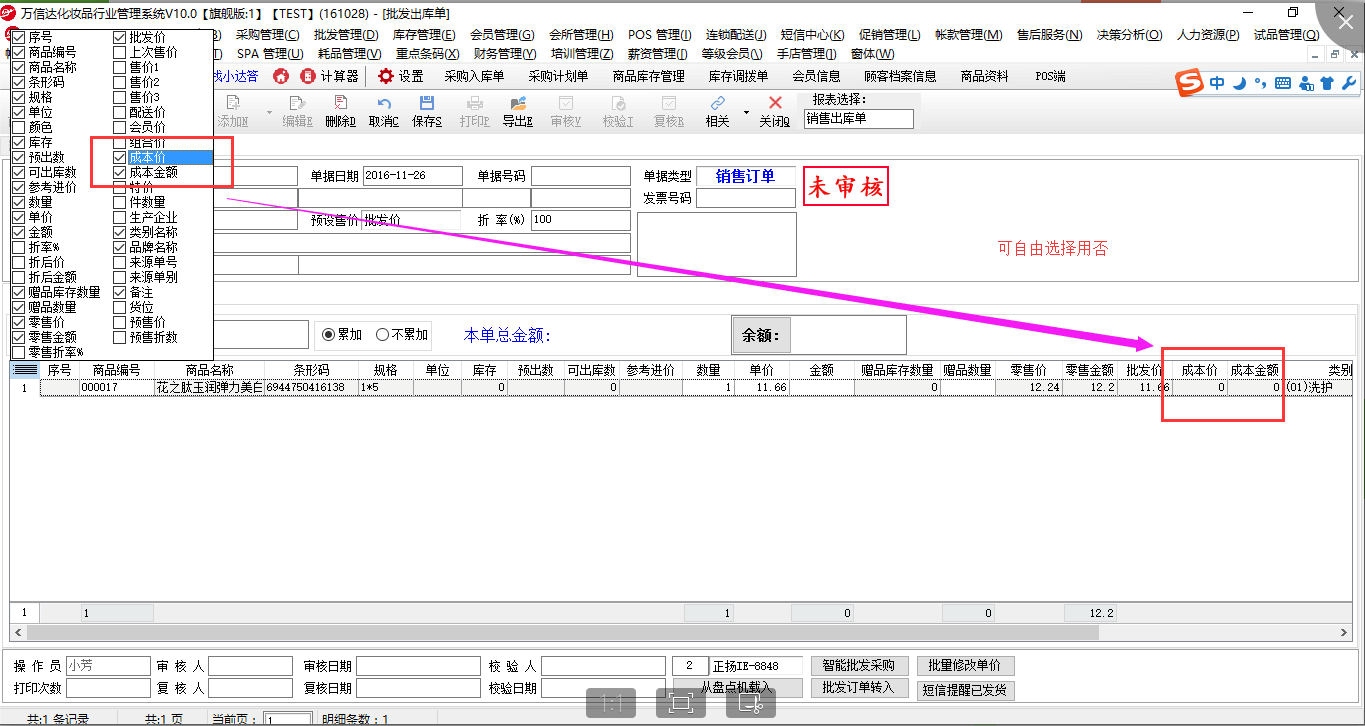Click the 批发订单转入 button

860,688
